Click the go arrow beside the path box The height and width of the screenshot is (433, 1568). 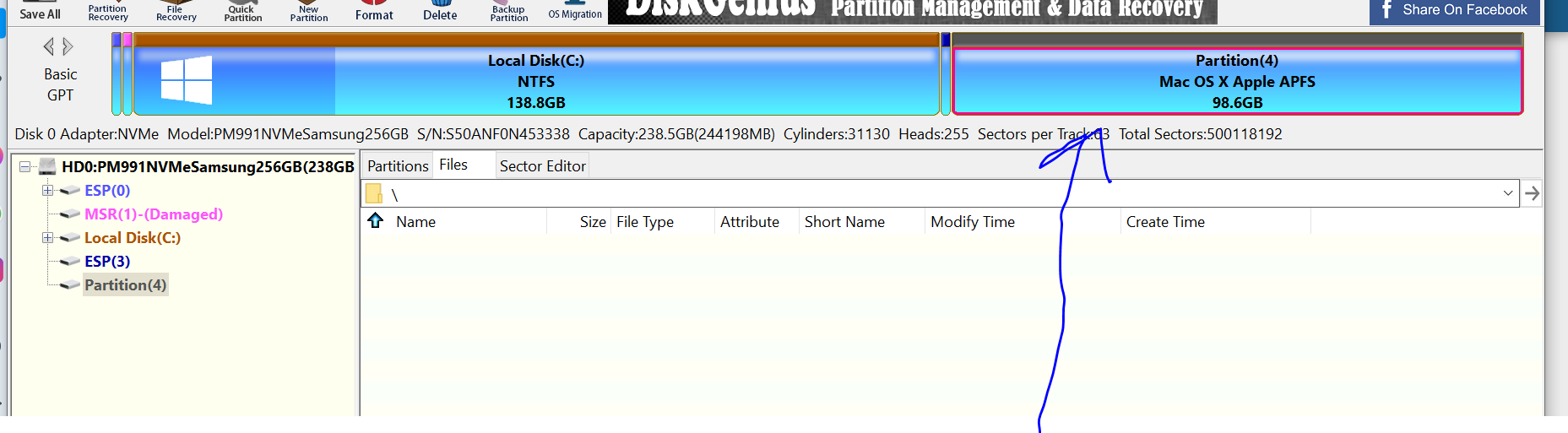pyautogui.click(x=1532, y=193)
